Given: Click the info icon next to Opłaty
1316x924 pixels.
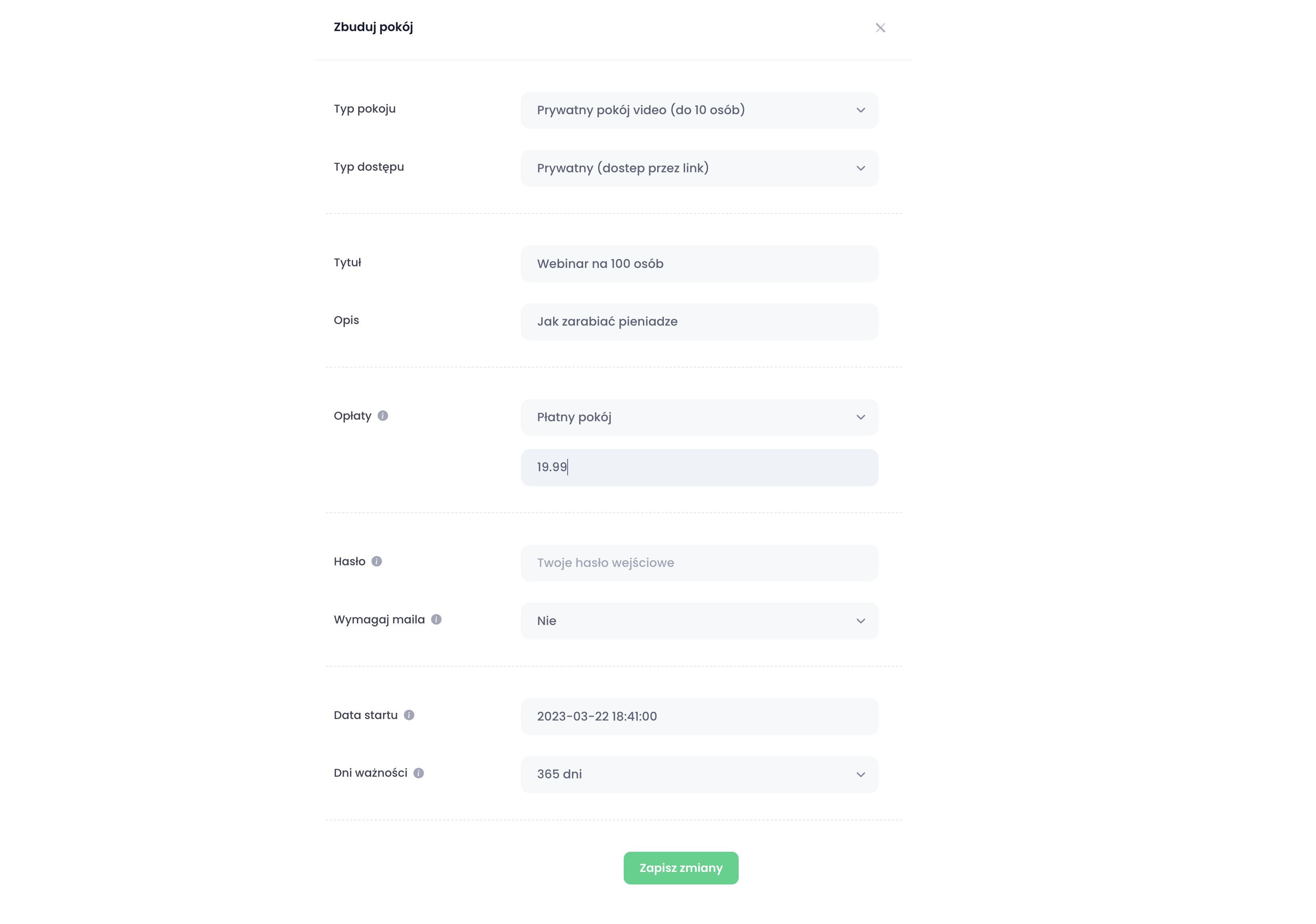Looking at the screenshot, I should click(383, 416).
